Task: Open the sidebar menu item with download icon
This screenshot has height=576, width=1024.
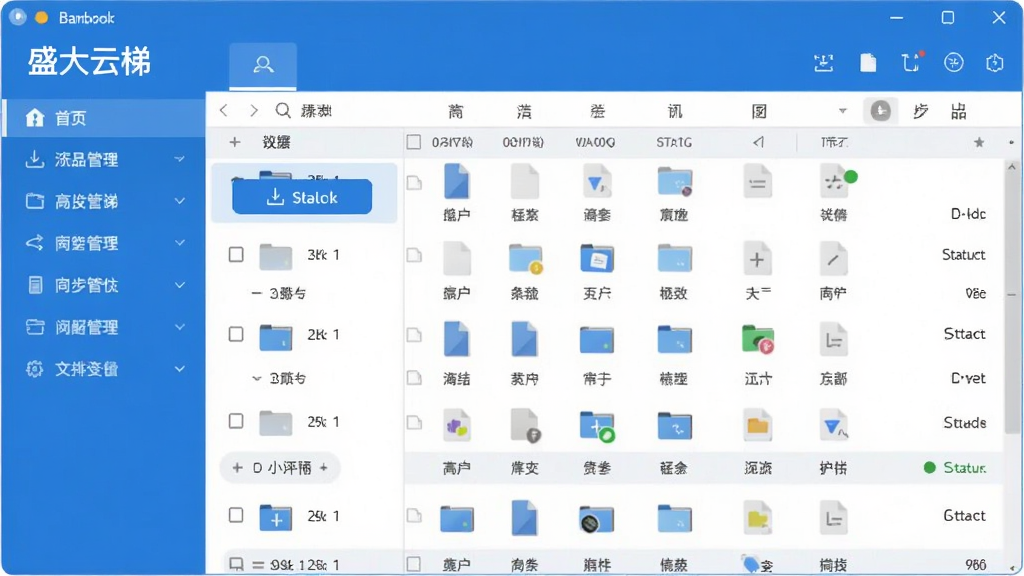Action: [104, 159]
